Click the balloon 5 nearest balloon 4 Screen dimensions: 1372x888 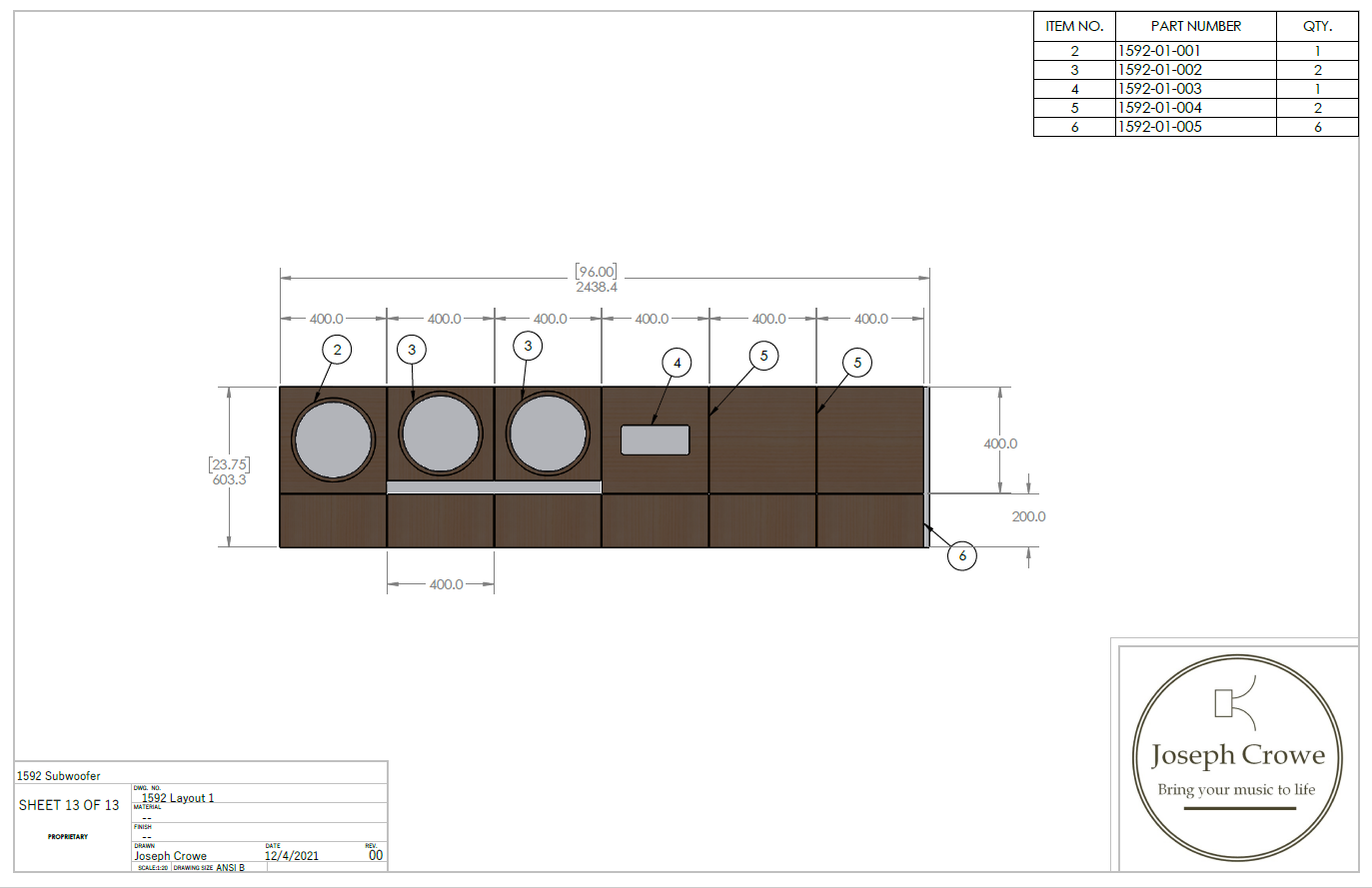point(763,356)
